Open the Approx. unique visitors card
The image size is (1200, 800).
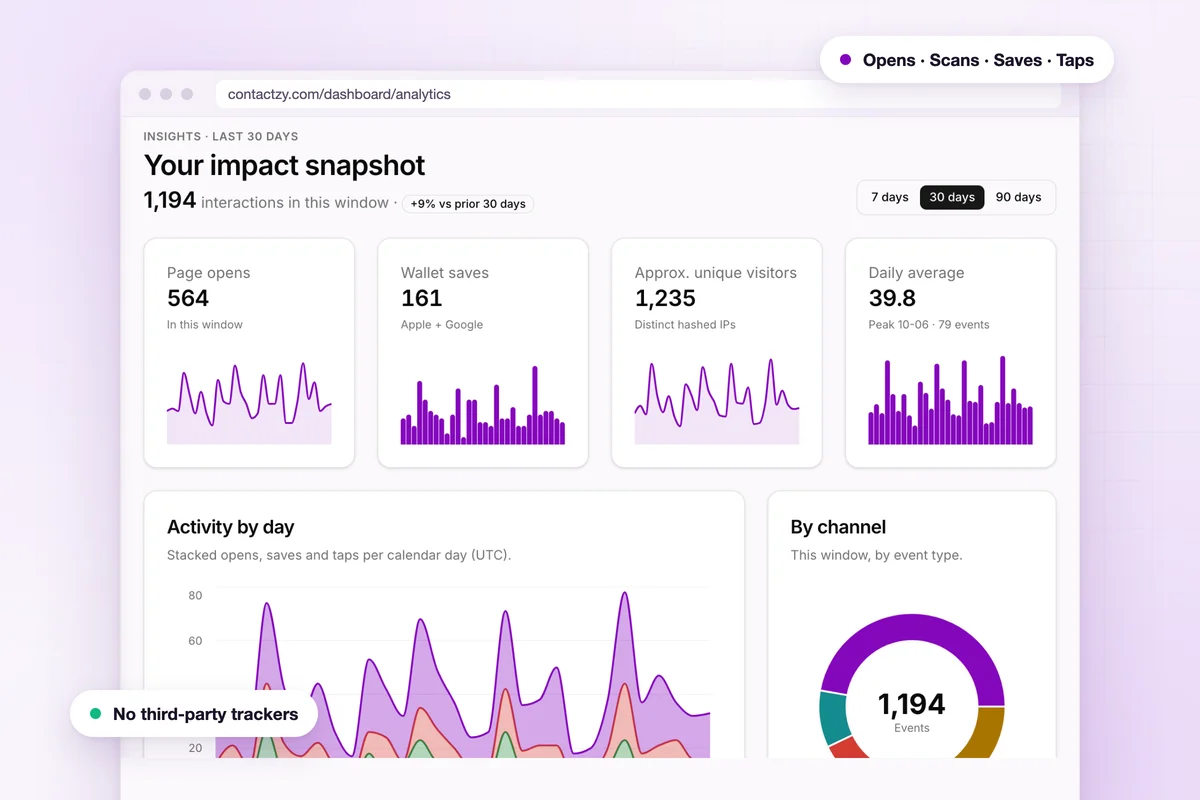(717, 353)
